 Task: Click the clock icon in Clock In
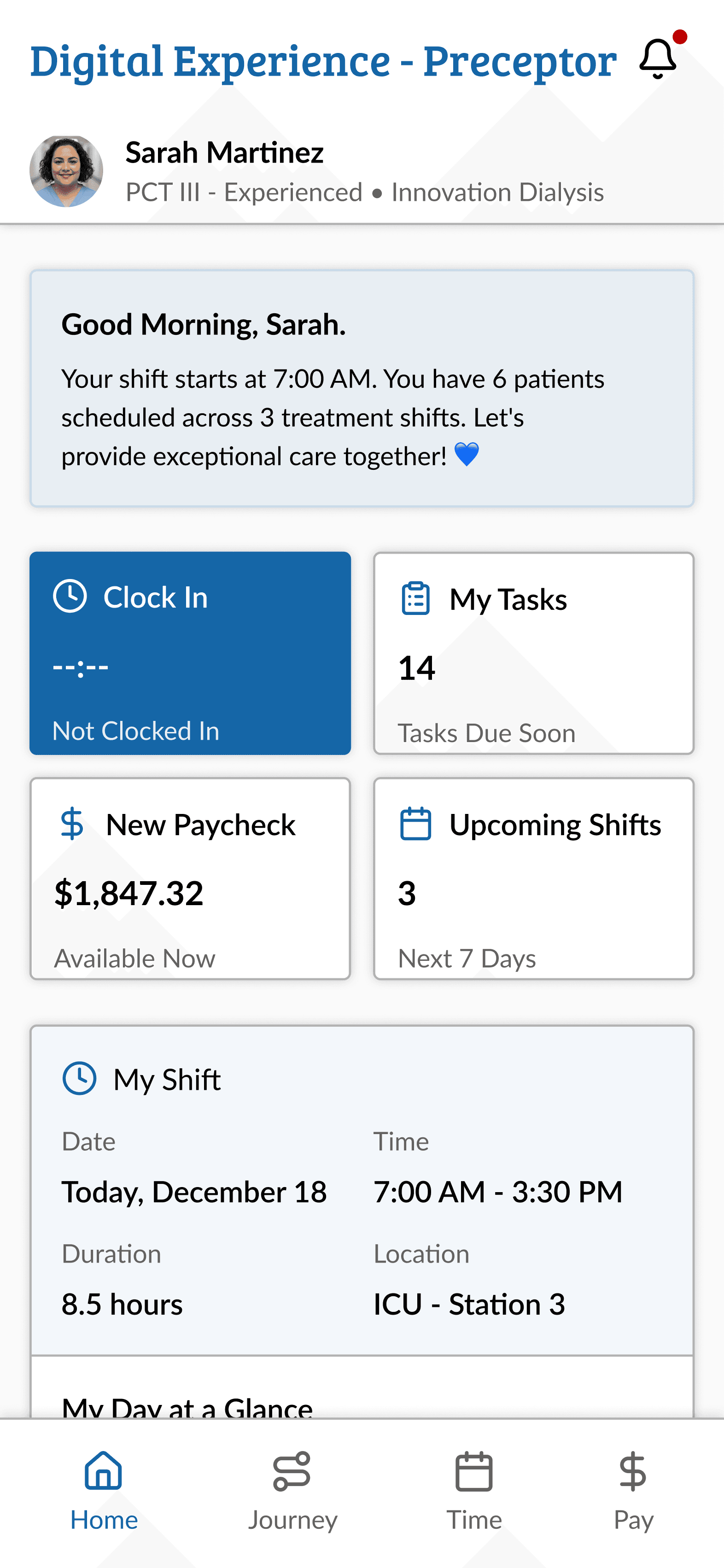click(x=70, y=596)
